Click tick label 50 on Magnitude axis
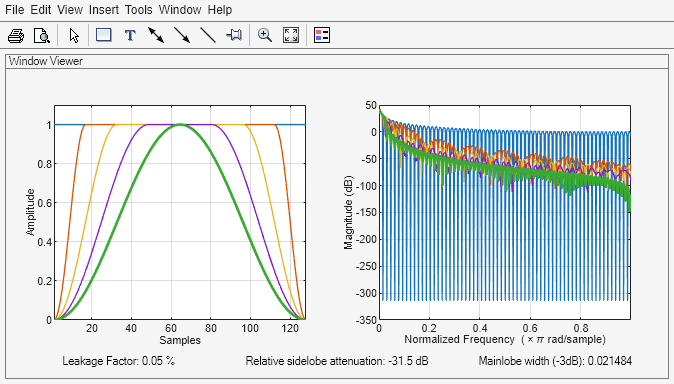This screenshot has height=384, width=674. 371,105
